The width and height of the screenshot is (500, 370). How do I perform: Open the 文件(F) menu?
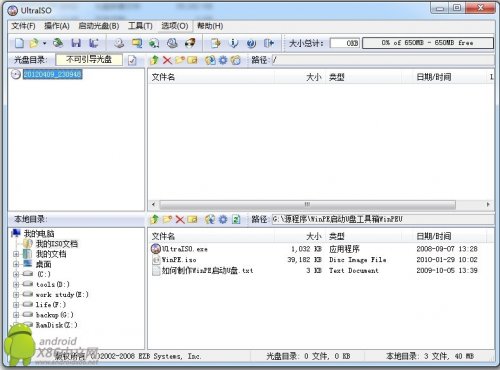click(x=23, y=26)
